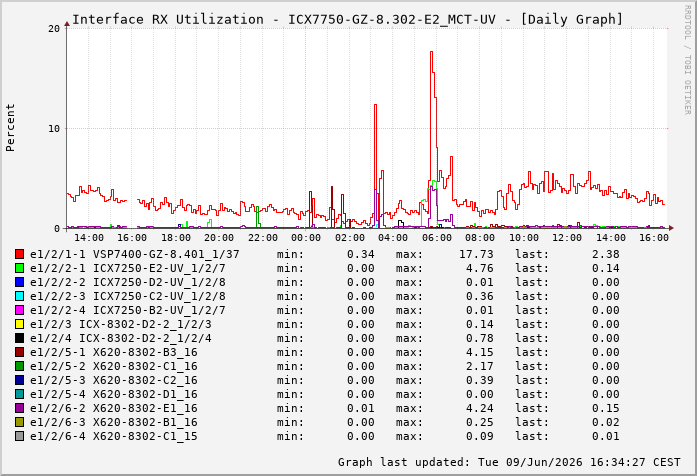Click legend label e1/2/2-4 ICX7250-B2-UV_1/2/7
This screenshot has width=697, height=476.
coord(128,310)
